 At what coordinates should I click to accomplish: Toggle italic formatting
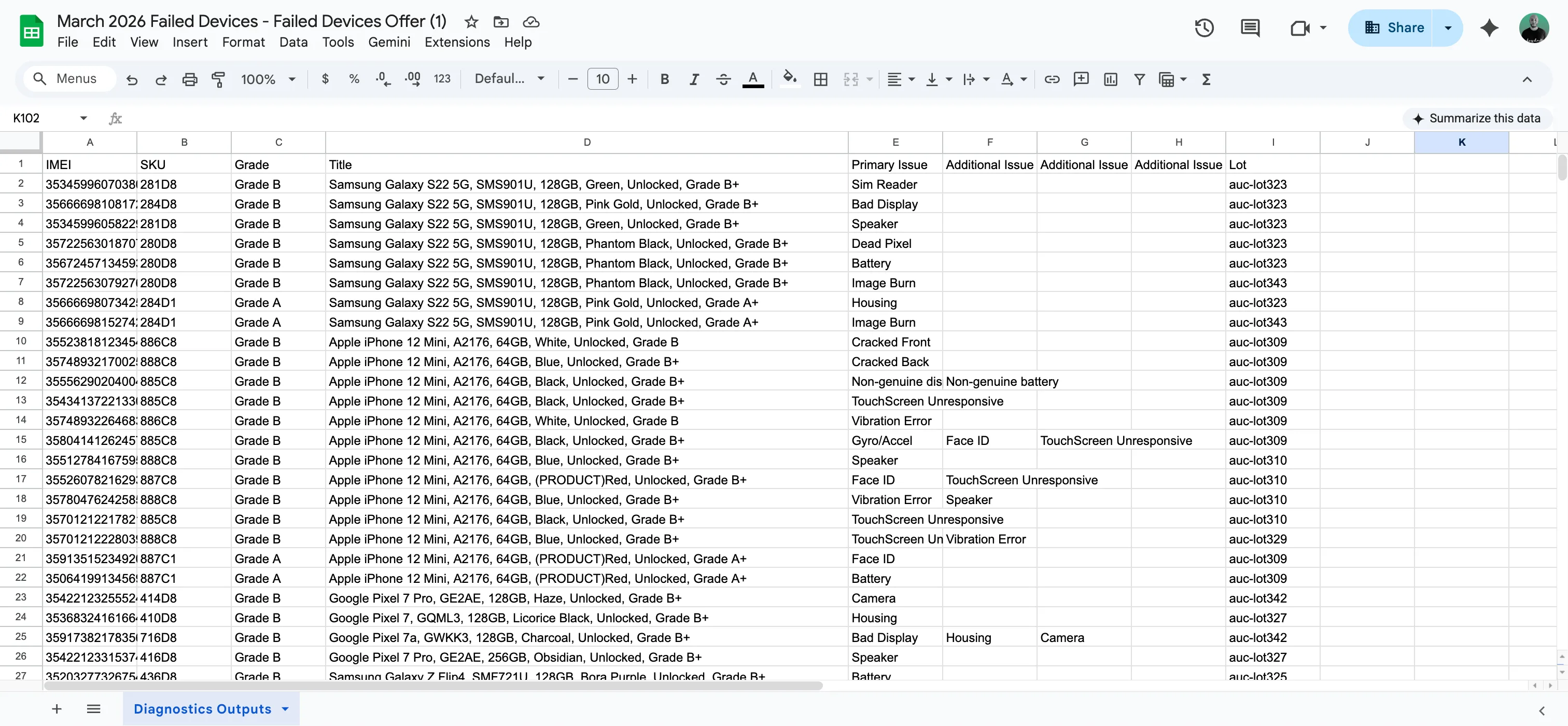tap(694, 79)
